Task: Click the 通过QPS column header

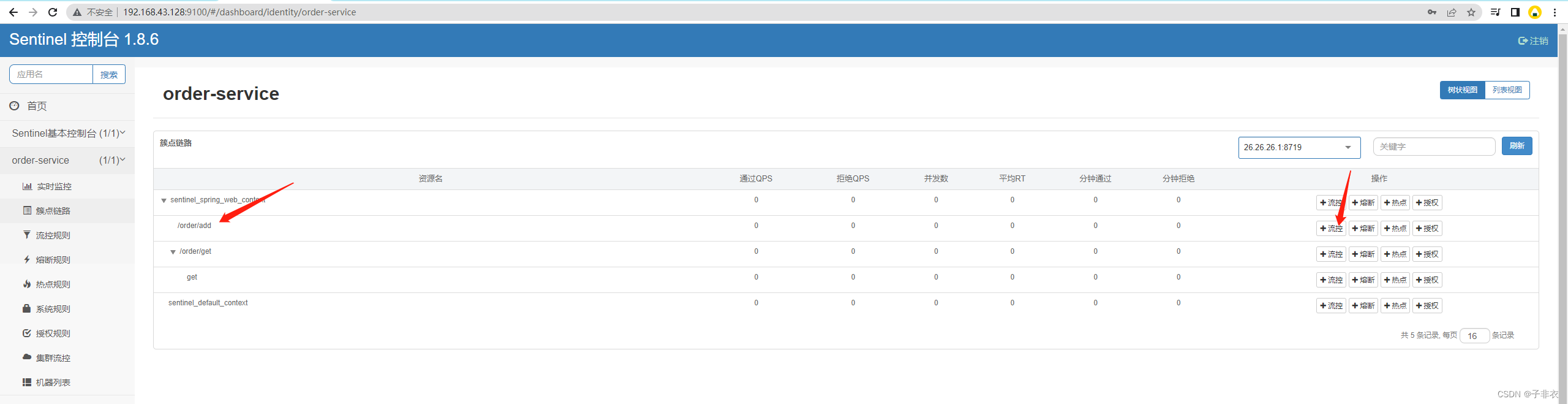Action: click(x=756, y=179)
